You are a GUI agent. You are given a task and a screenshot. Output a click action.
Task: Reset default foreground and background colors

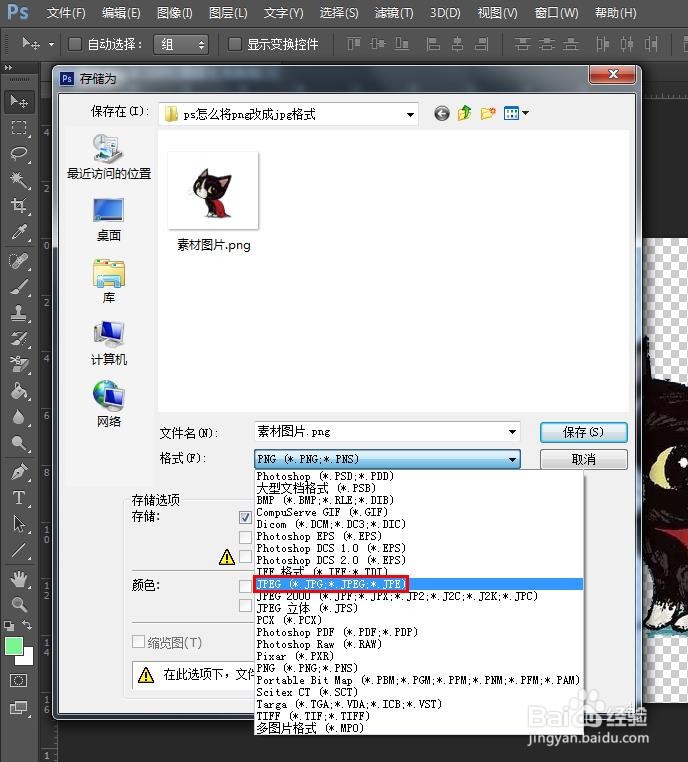point(9,625)
